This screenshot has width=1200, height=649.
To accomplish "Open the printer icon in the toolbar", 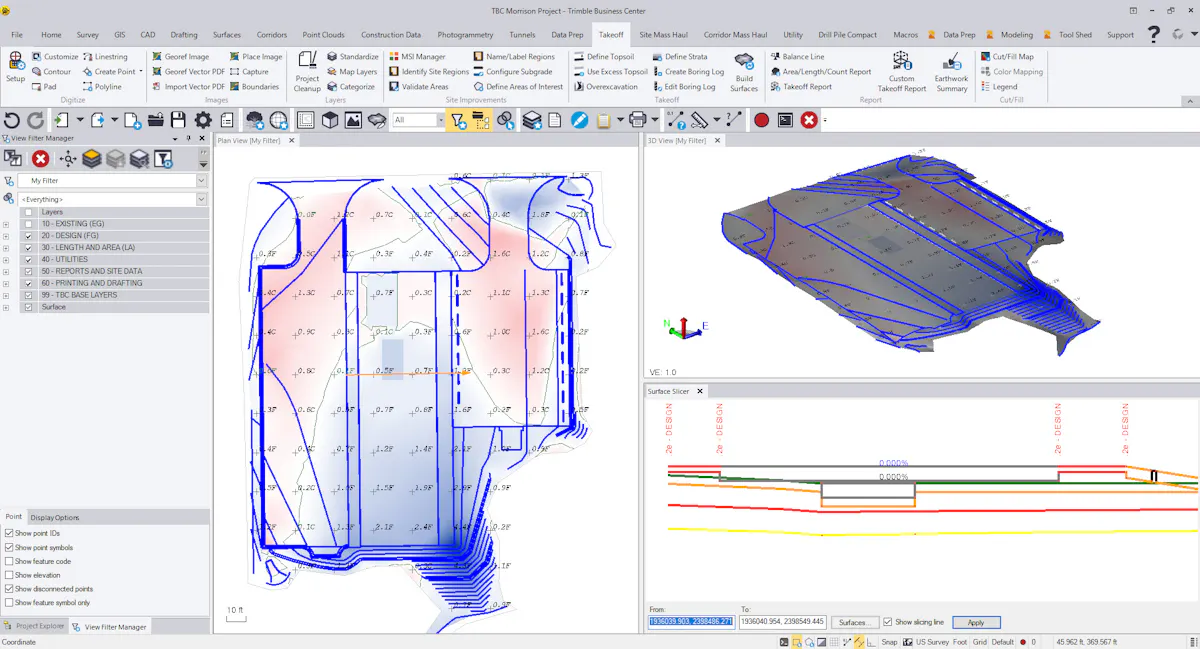I will click(637, 120).
